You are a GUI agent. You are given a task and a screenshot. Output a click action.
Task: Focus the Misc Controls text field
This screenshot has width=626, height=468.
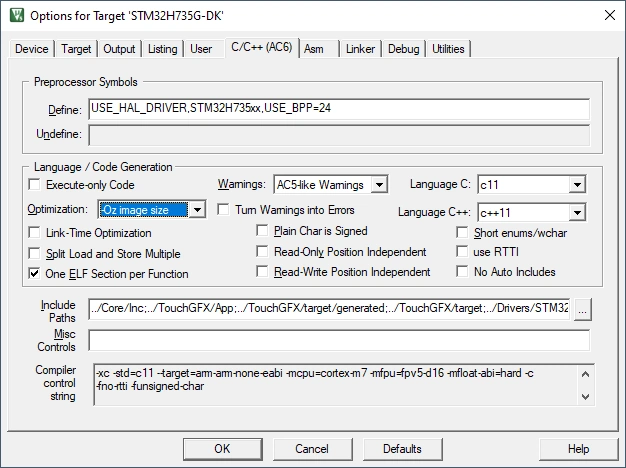[338, 340]
